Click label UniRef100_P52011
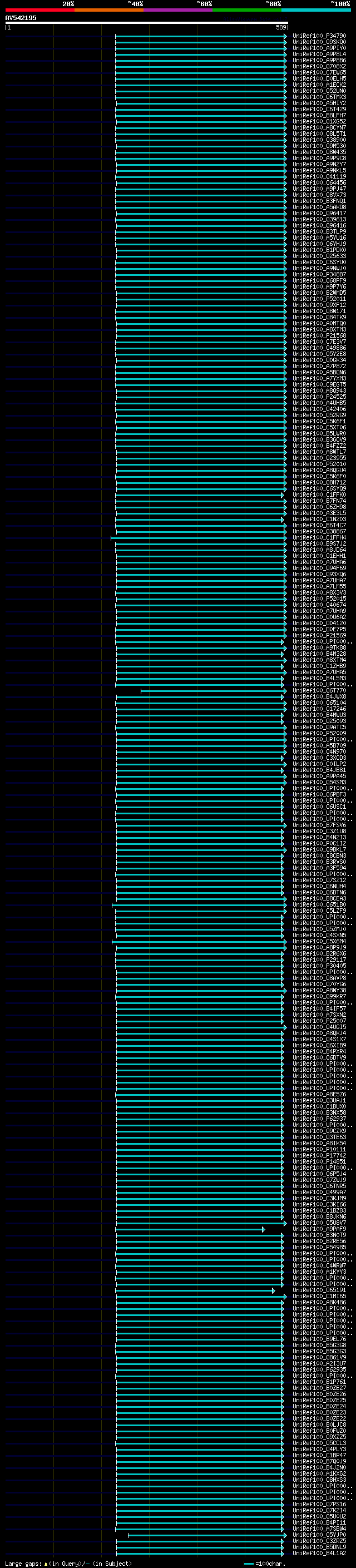 click(319, 299)
